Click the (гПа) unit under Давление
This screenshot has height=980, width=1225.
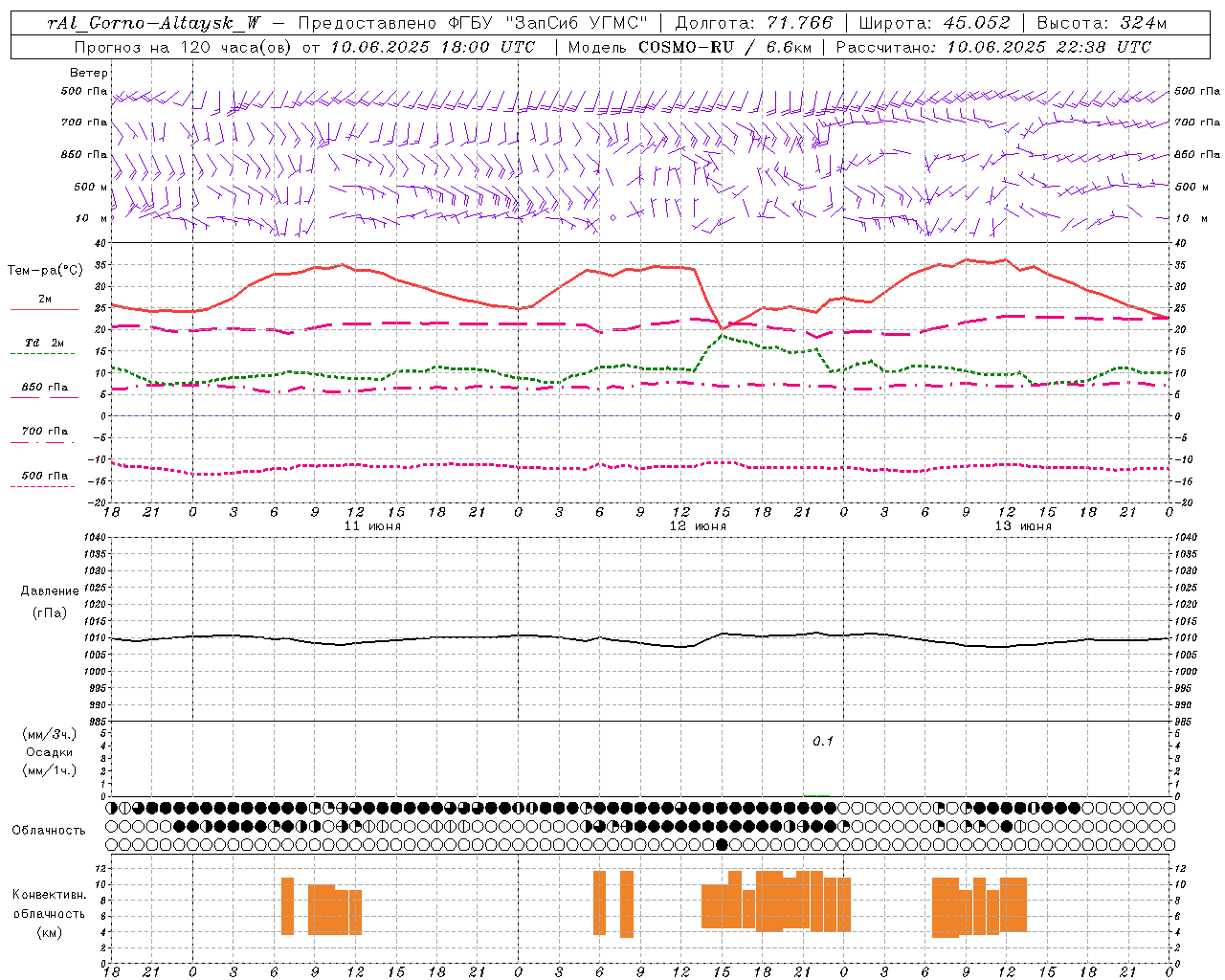pyautogui.click(x=49, y=613)
